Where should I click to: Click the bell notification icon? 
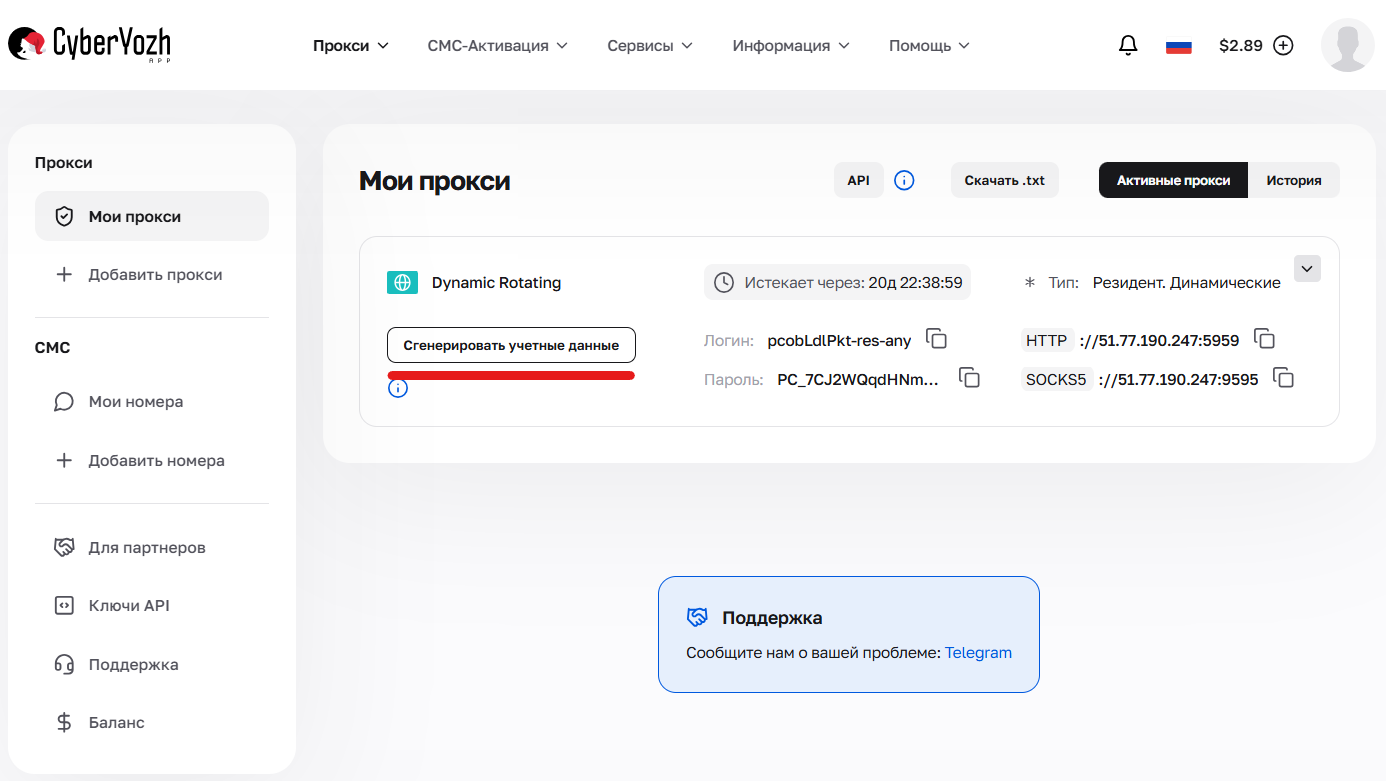click(x=1128, y=45)
